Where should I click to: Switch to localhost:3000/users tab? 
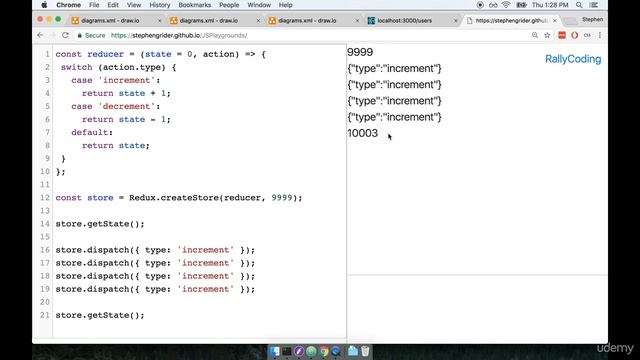coord(404,20)
